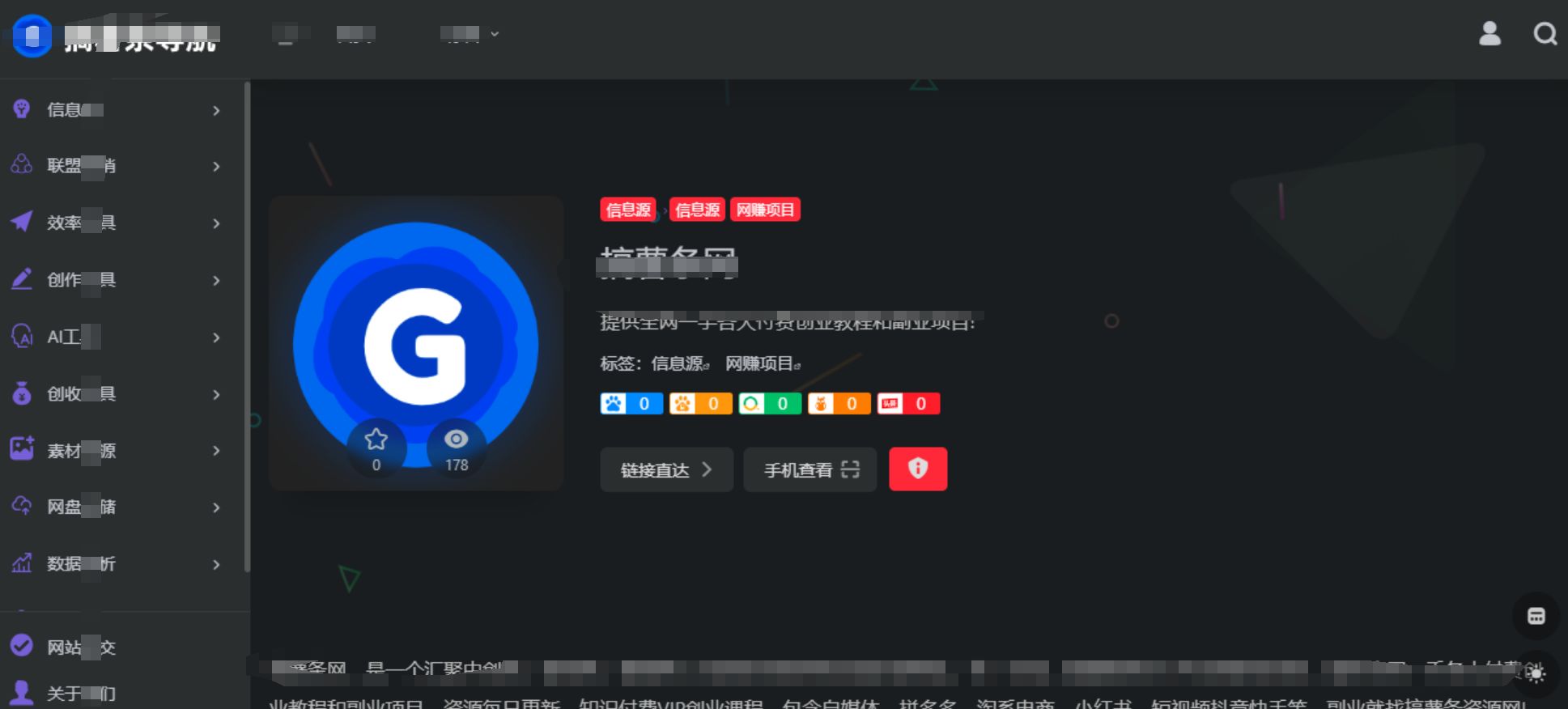Click the blue site logo in header
1568x709 pixels.
point(32,36)
